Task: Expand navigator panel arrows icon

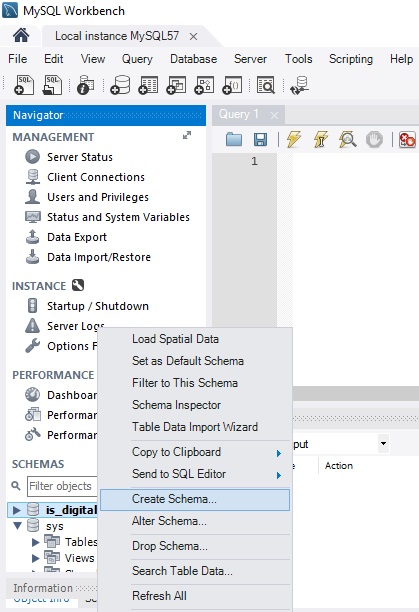Action: coord(187,135)
